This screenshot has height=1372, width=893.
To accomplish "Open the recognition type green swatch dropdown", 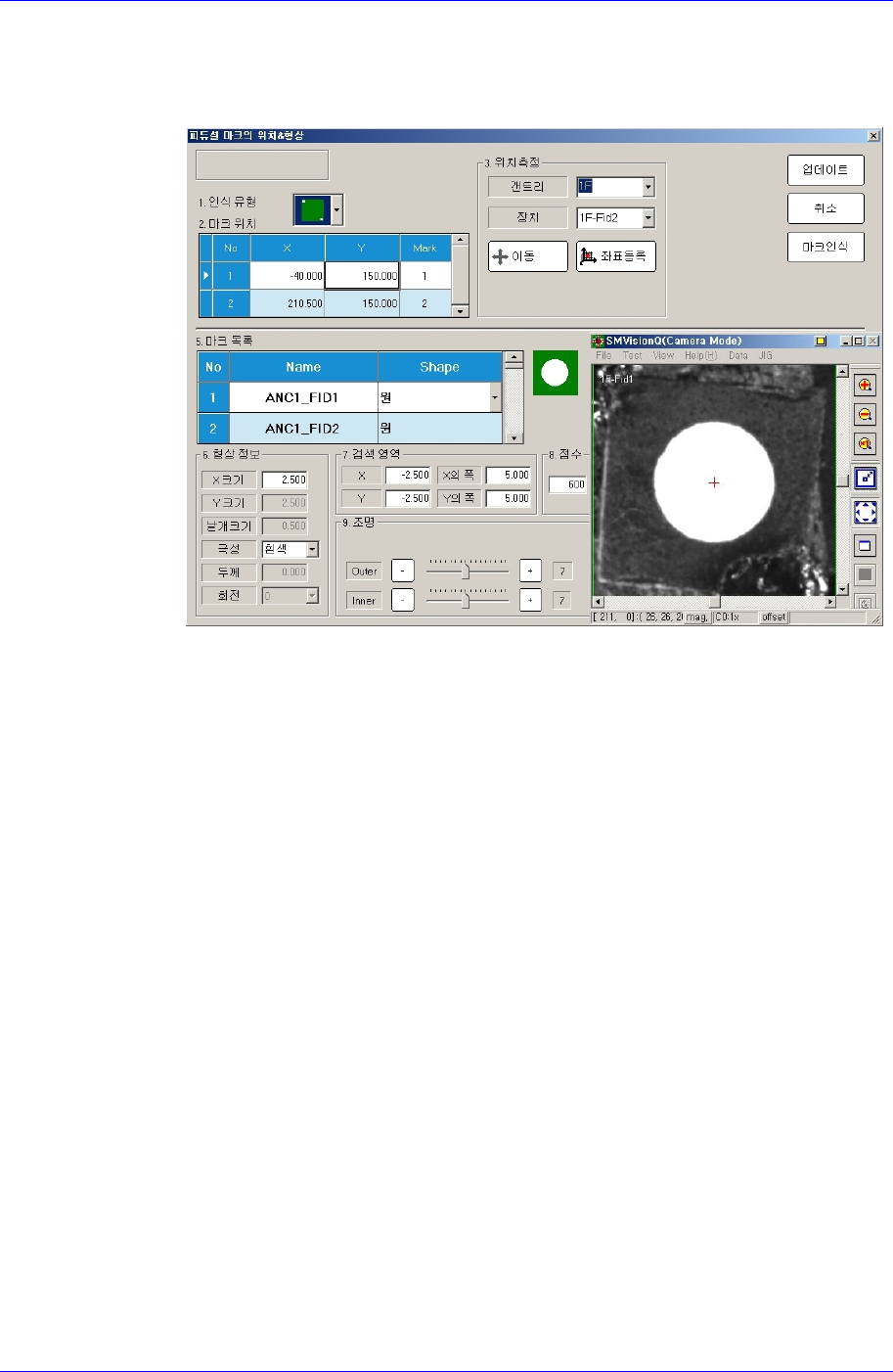I will point(337,208).
